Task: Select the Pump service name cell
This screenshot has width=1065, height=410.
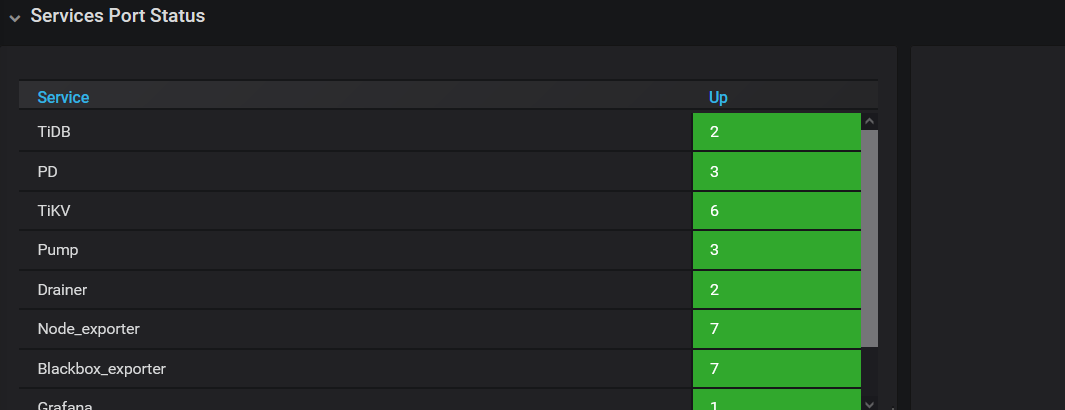Action: (x=355, y=250)
